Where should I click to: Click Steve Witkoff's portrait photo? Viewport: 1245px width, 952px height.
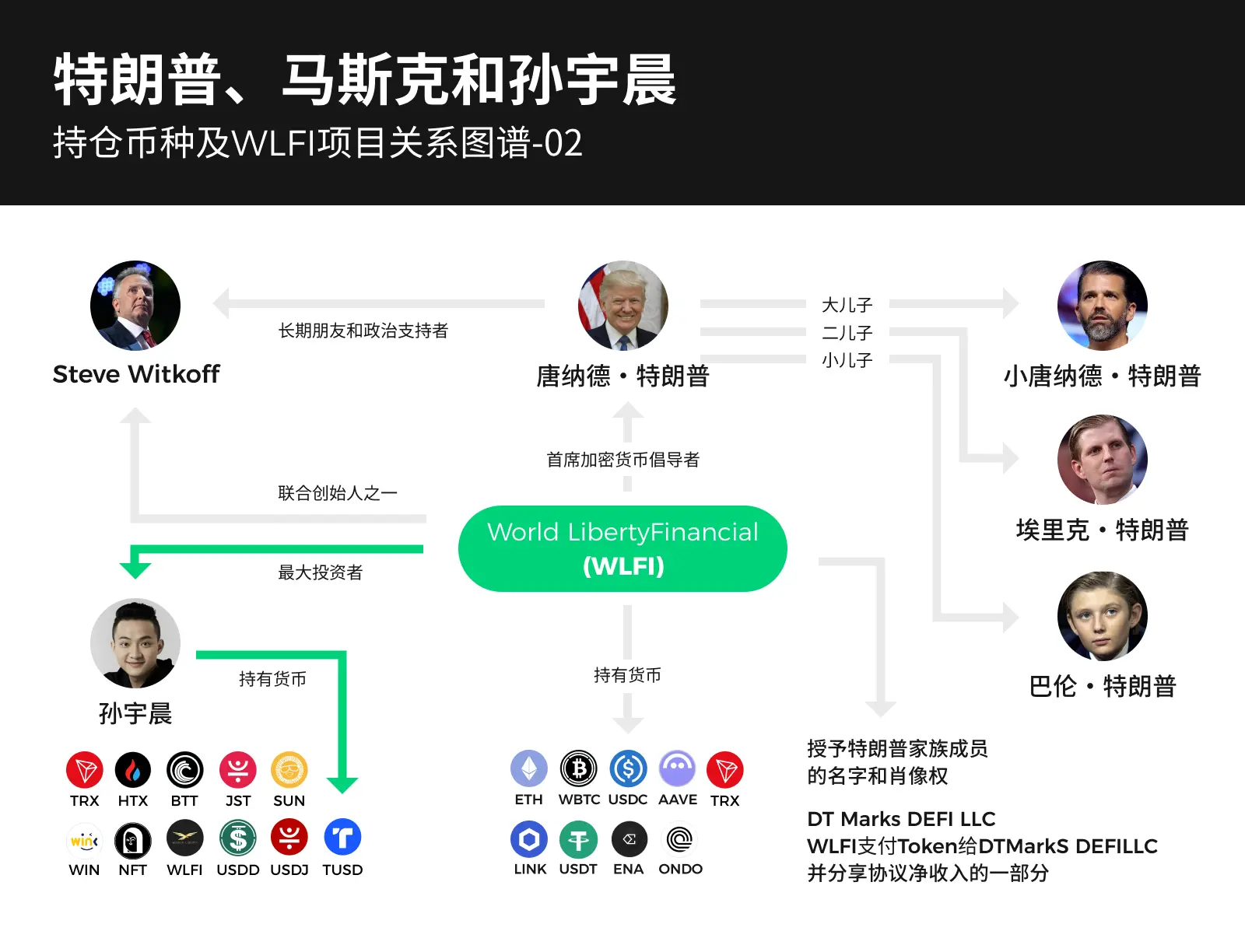pyautogui.click(x=135, y=306)
